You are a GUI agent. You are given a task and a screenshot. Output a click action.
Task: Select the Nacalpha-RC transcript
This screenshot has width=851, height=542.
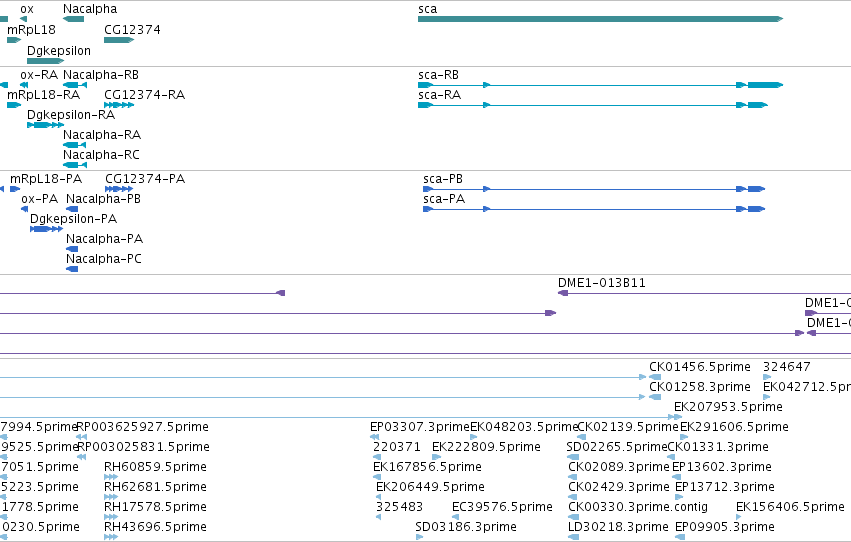tap(75, 165)
